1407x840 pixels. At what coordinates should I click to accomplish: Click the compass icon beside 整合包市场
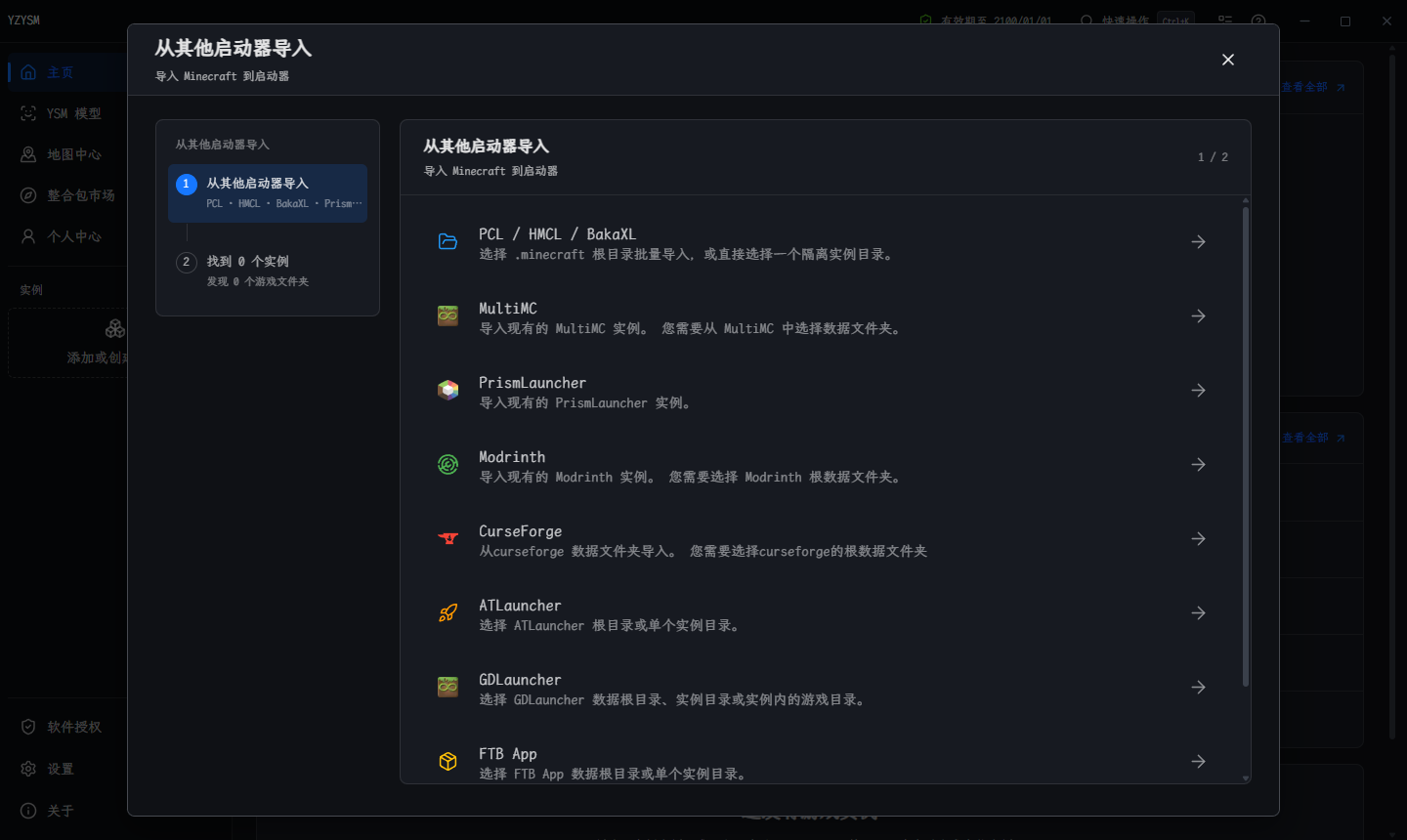click(28, 195)
